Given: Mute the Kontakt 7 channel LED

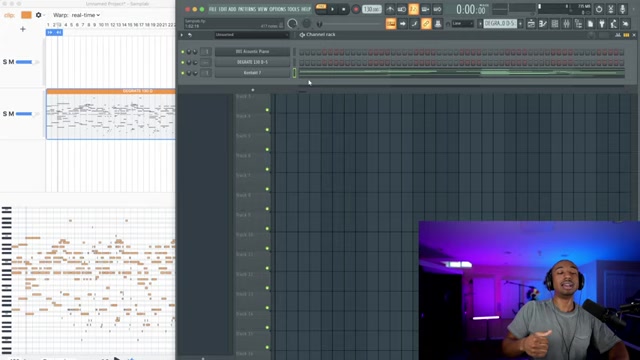Looking at the screenshot, I should pos(182,73).
